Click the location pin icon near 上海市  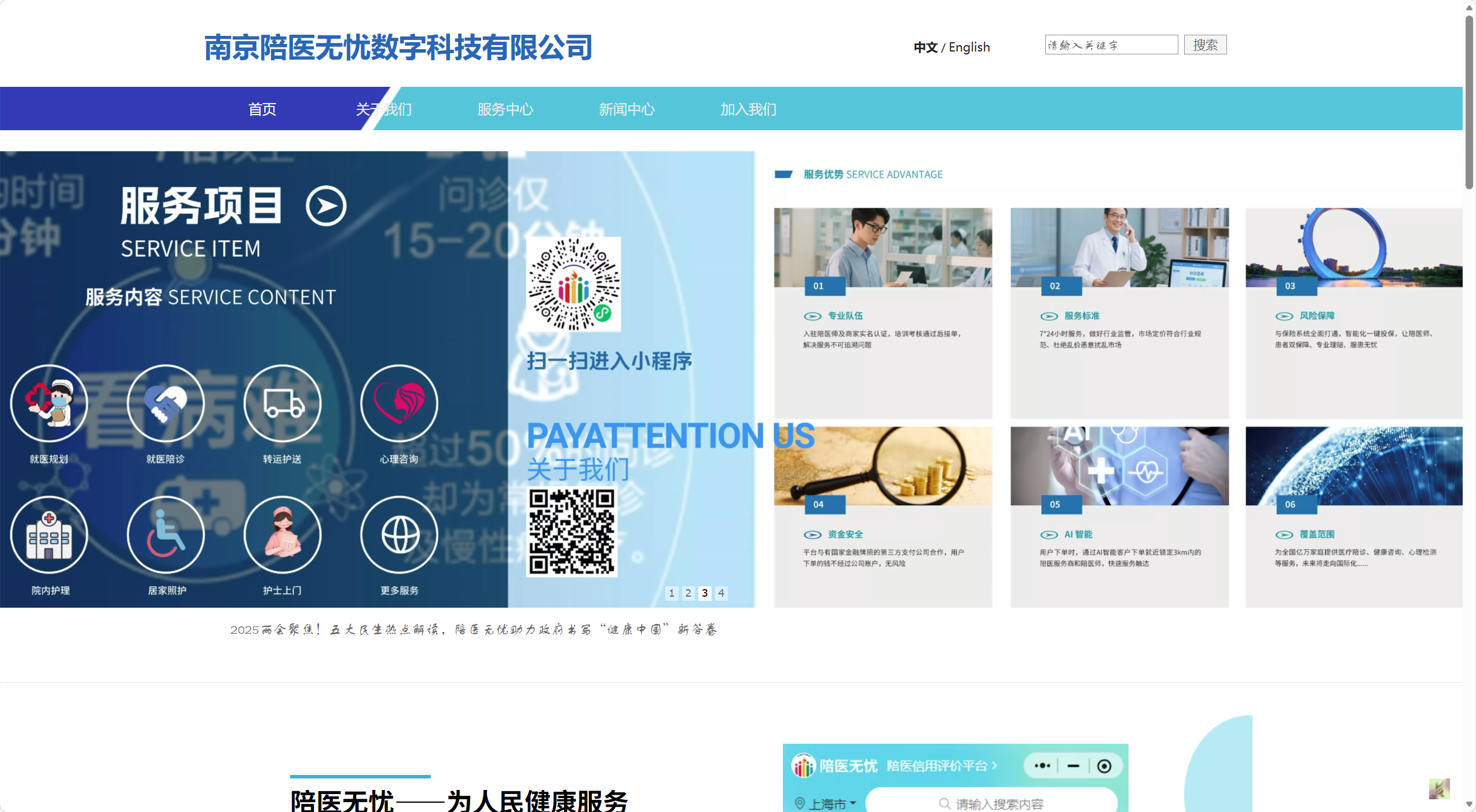800,803
